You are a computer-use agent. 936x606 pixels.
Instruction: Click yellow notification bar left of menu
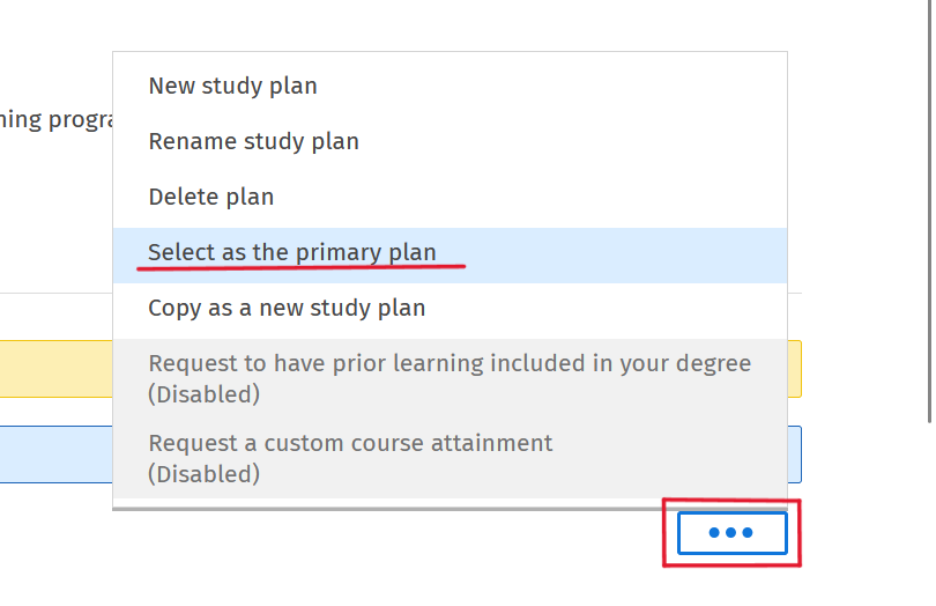point(56,369)
